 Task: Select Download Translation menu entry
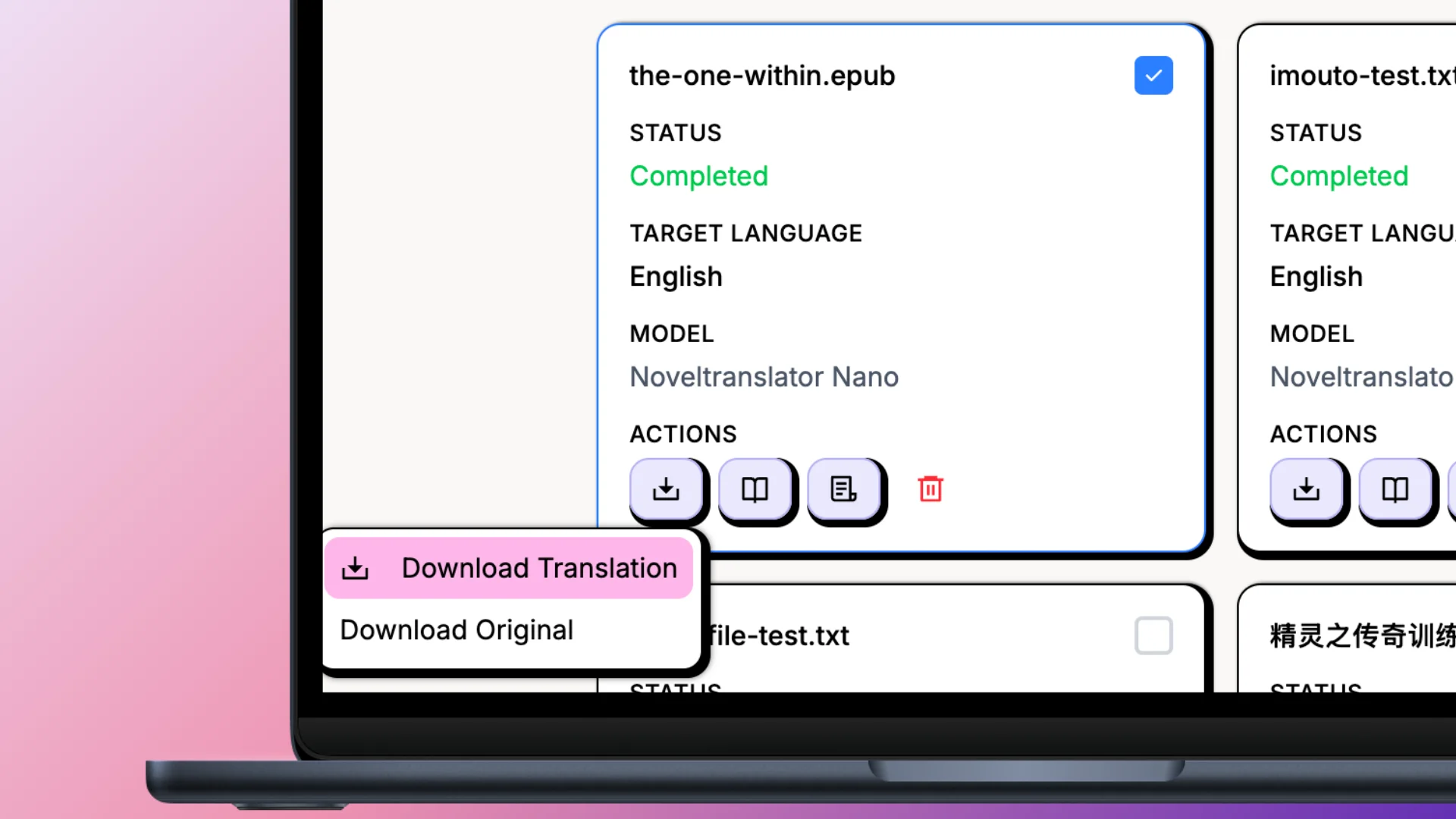point(538,569)
